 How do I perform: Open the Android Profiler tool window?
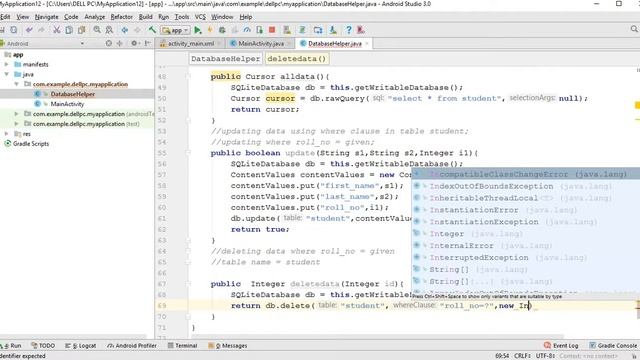pyautogui.click(x=132, y=345)
